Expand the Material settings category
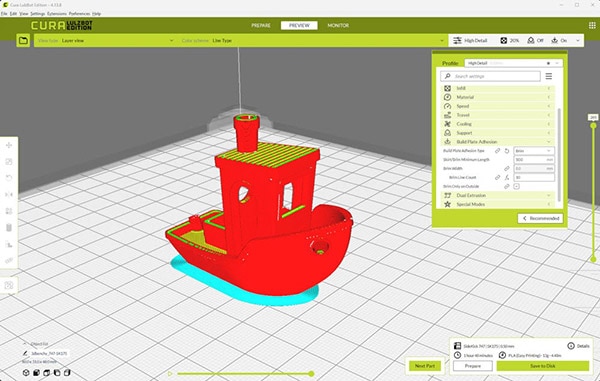 tap(497, 97)
